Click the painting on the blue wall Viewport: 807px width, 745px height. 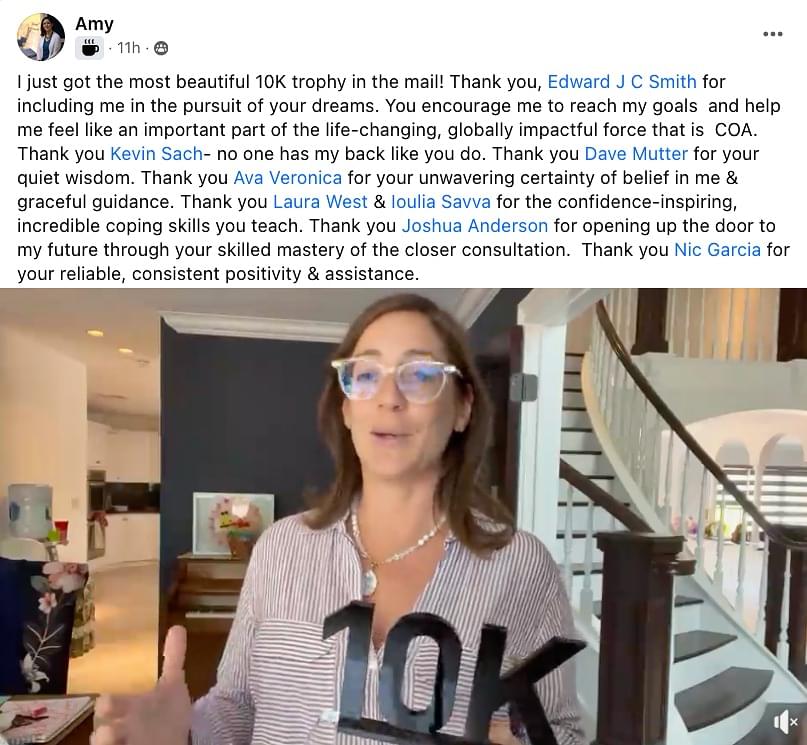coord(233,523)
